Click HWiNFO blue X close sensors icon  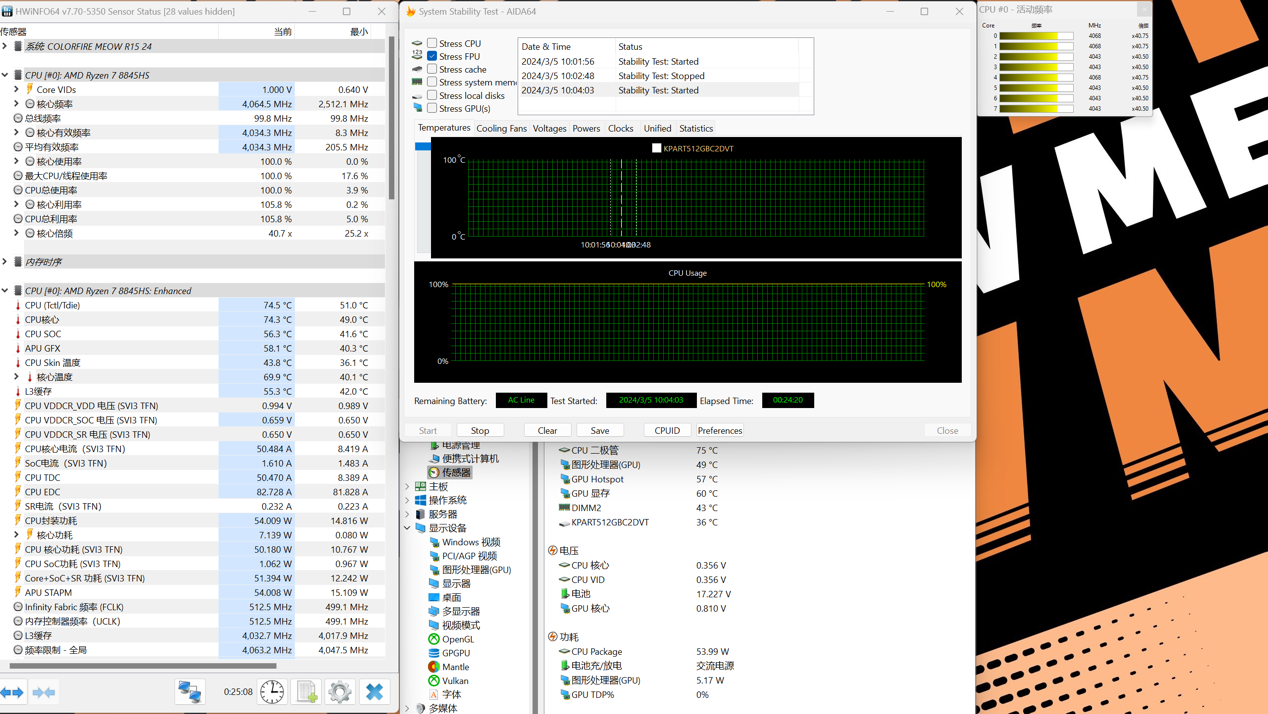tap(374, 691)
